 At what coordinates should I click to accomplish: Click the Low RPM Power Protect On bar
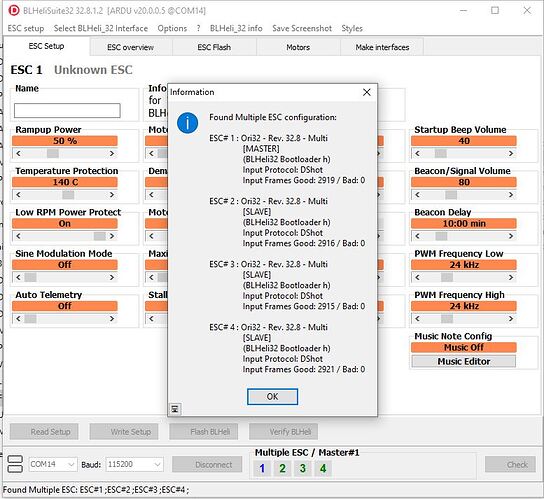65,223
